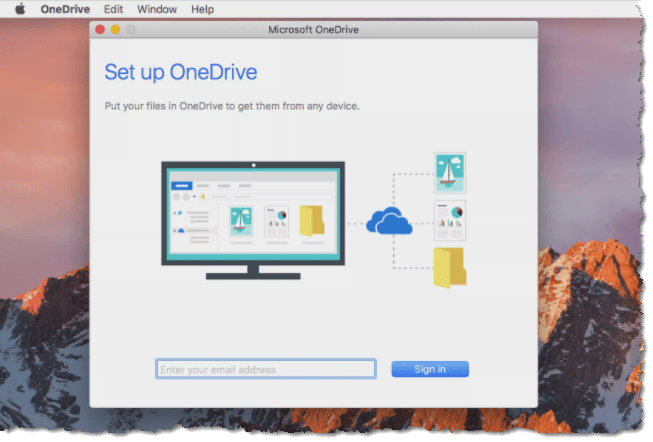Click the small cloud icon in monitor sidebar
Screen dimensions: 653x442
[x=181, y=230]
